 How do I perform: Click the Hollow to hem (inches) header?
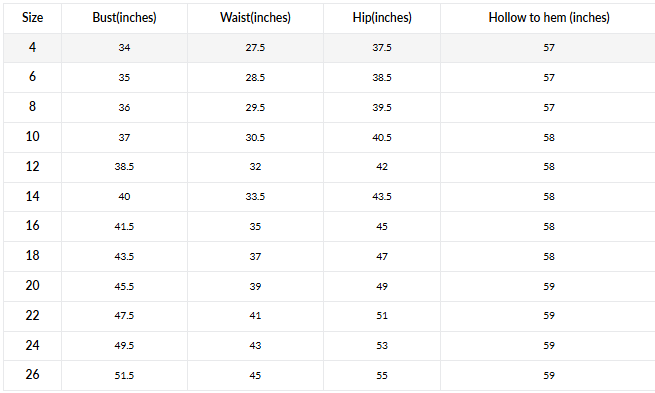(549, 18)
